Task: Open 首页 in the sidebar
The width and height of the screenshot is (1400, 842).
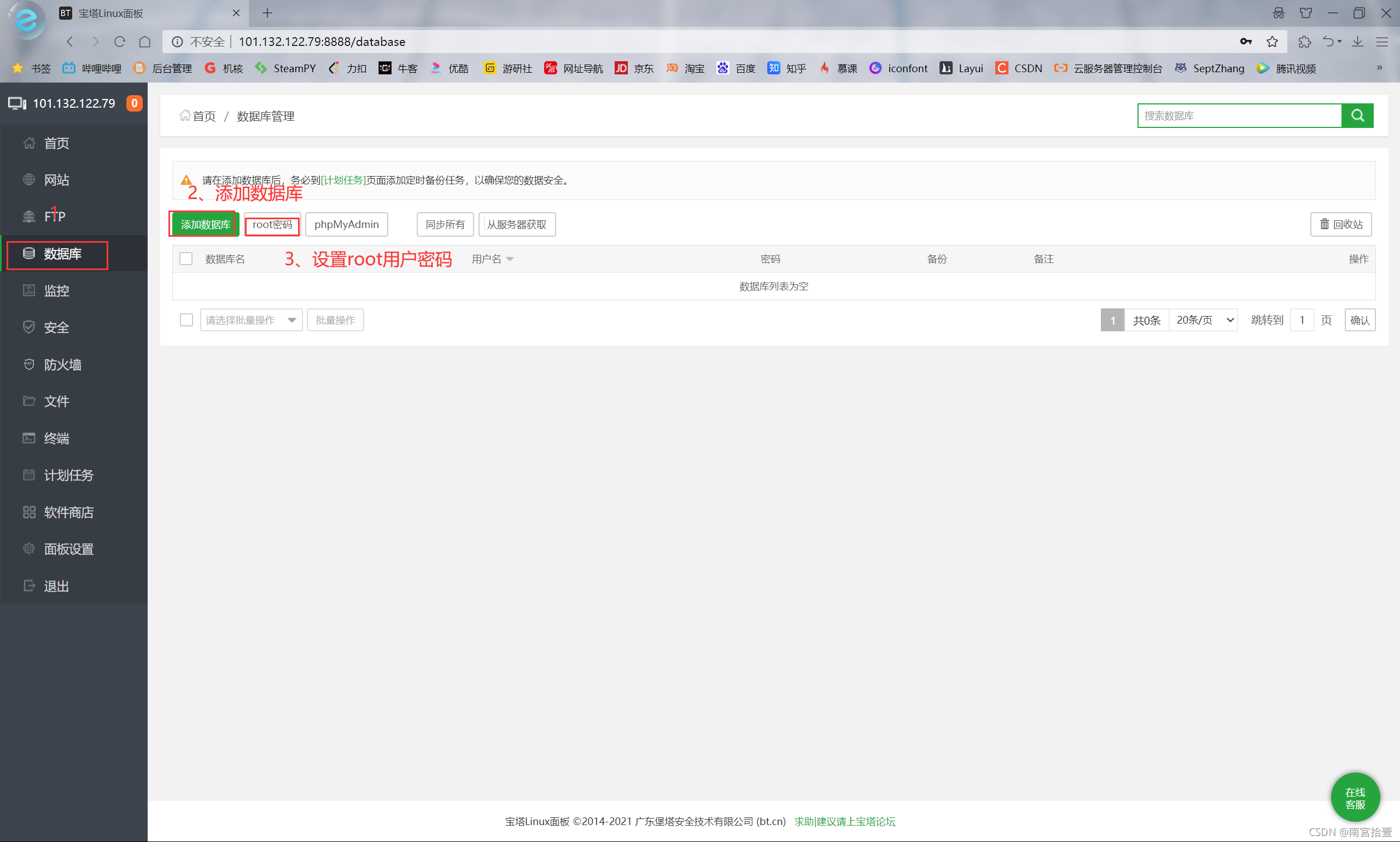Action: (x=56, y=143)
